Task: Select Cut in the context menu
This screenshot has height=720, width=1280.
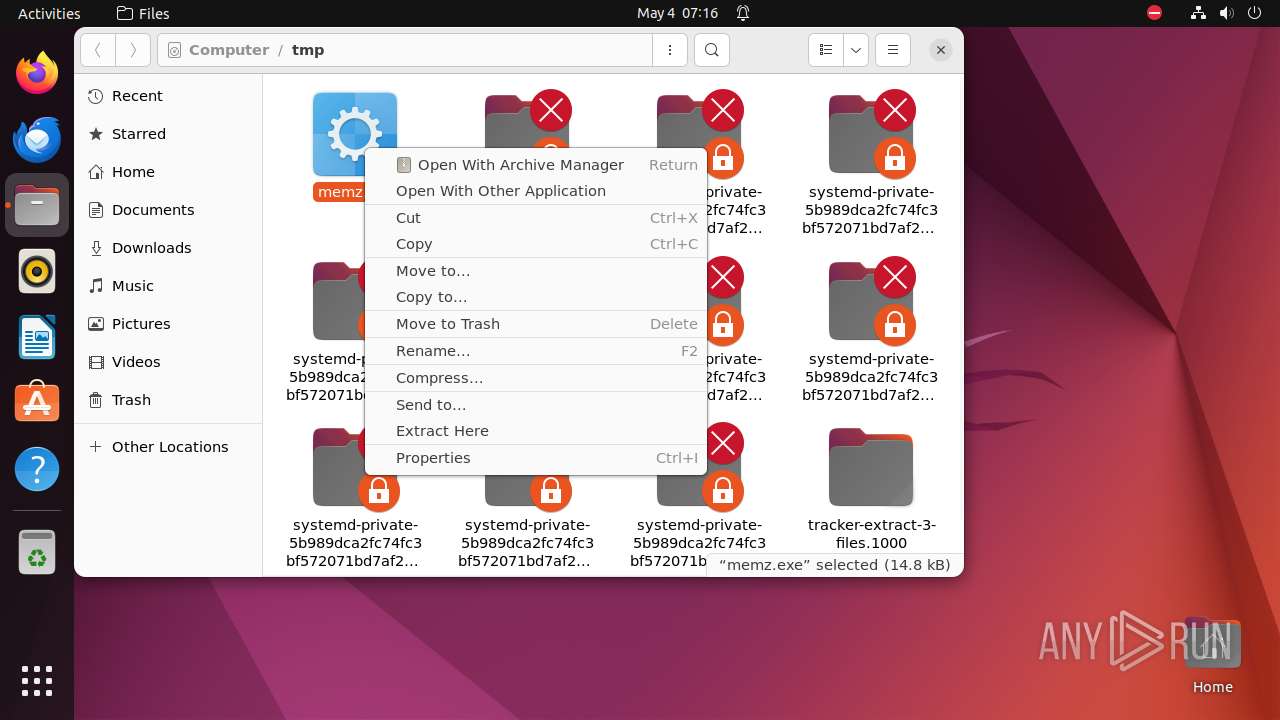Action: point(537,218)
